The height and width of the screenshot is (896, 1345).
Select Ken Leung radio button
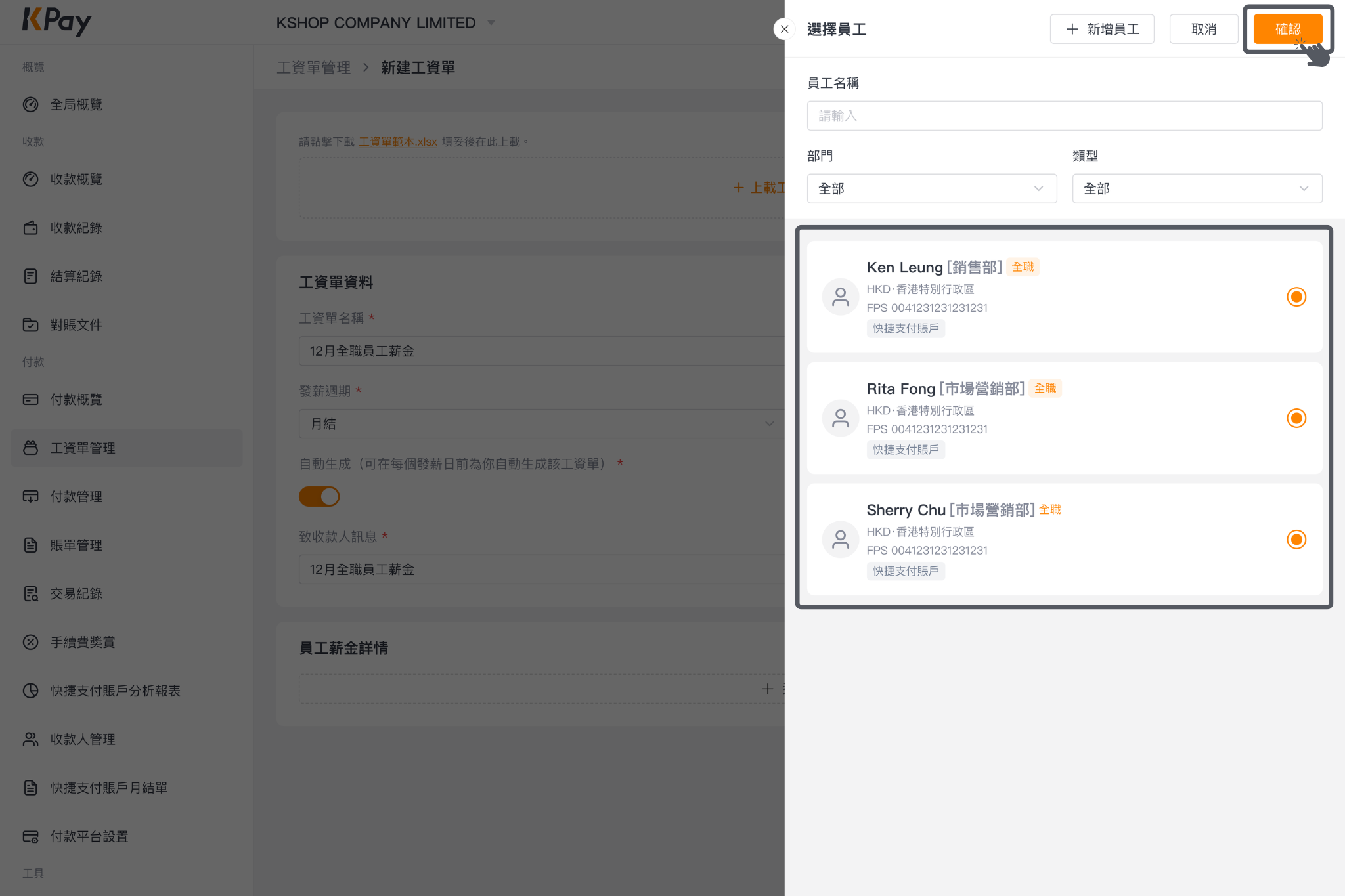tap(1296, 297)
